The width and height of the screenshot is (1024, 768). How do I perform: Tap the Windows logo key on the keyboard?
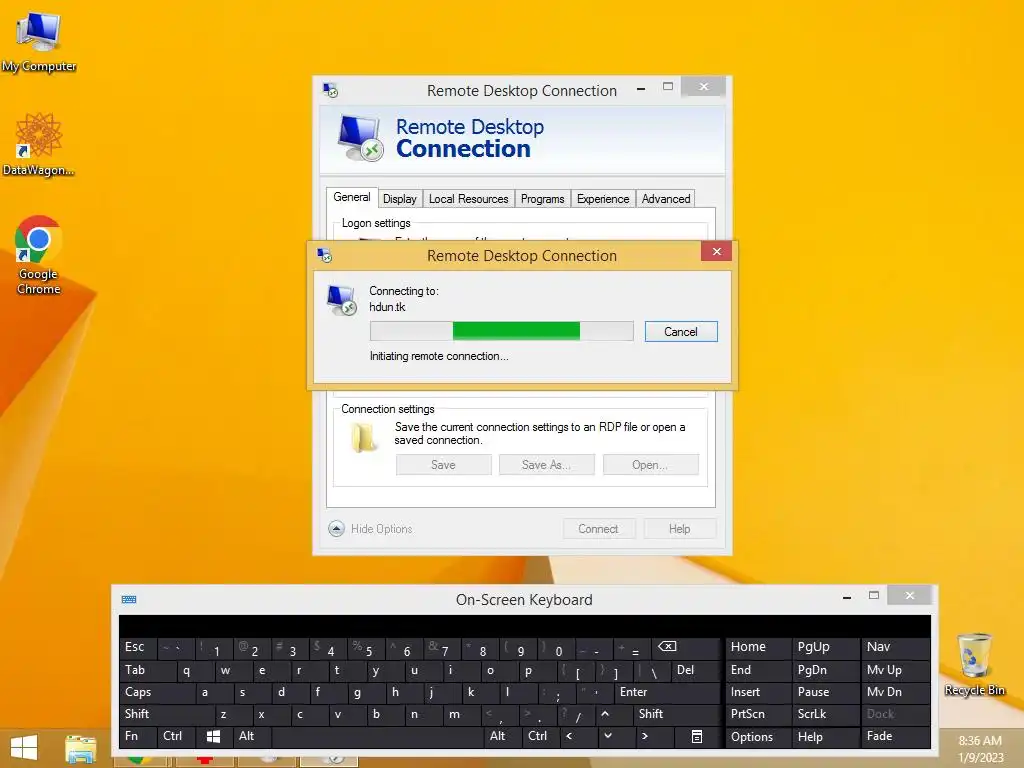pyautogui.click(x=213, y=737)
